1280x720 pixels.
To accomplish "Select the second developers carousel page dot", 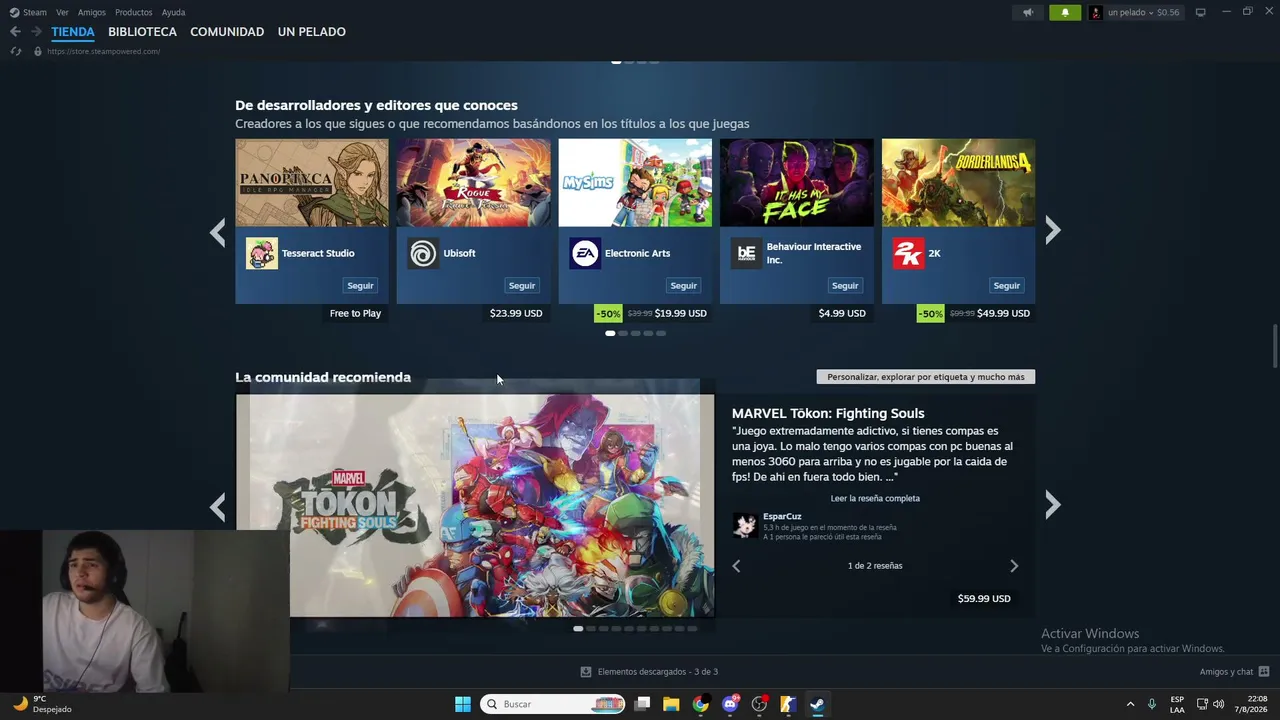I will (623, 333).
